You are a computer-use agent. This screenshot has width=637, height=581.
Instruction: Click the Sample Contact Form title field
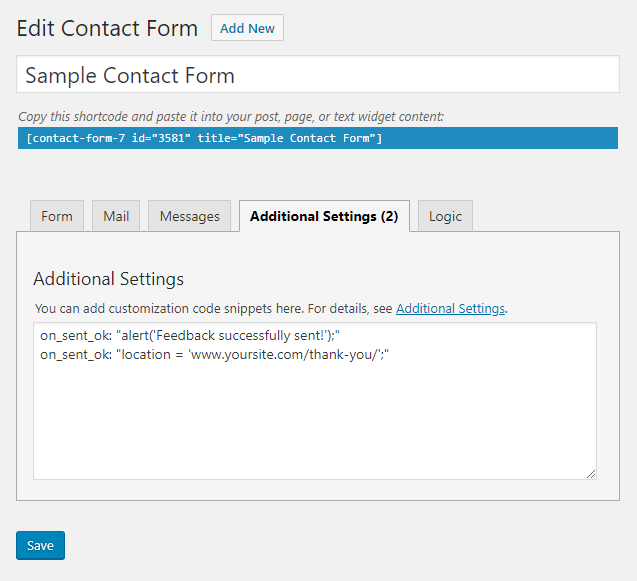(318, 75)
